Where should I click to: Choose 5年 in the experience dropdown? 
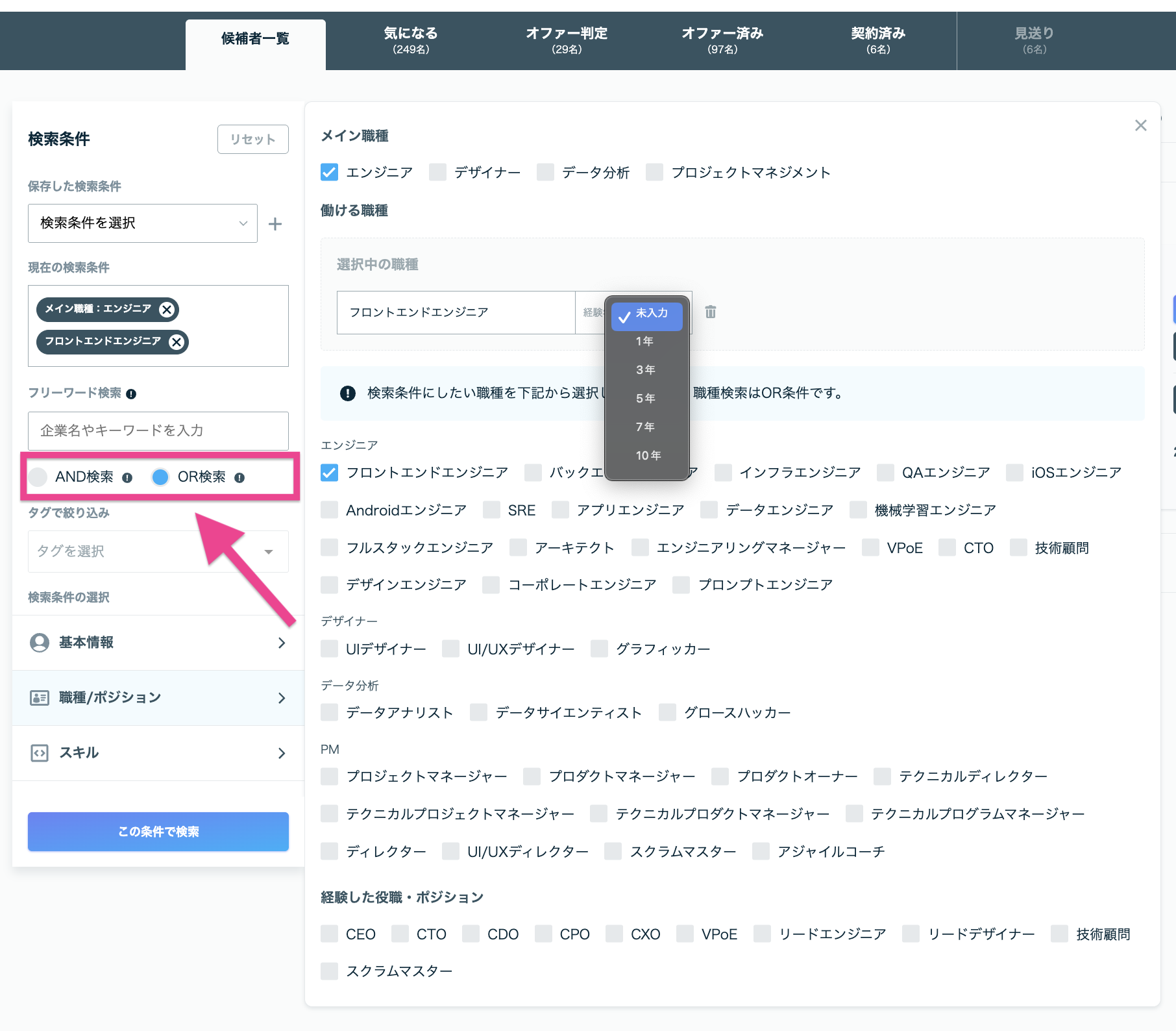(x=646, y=399)
